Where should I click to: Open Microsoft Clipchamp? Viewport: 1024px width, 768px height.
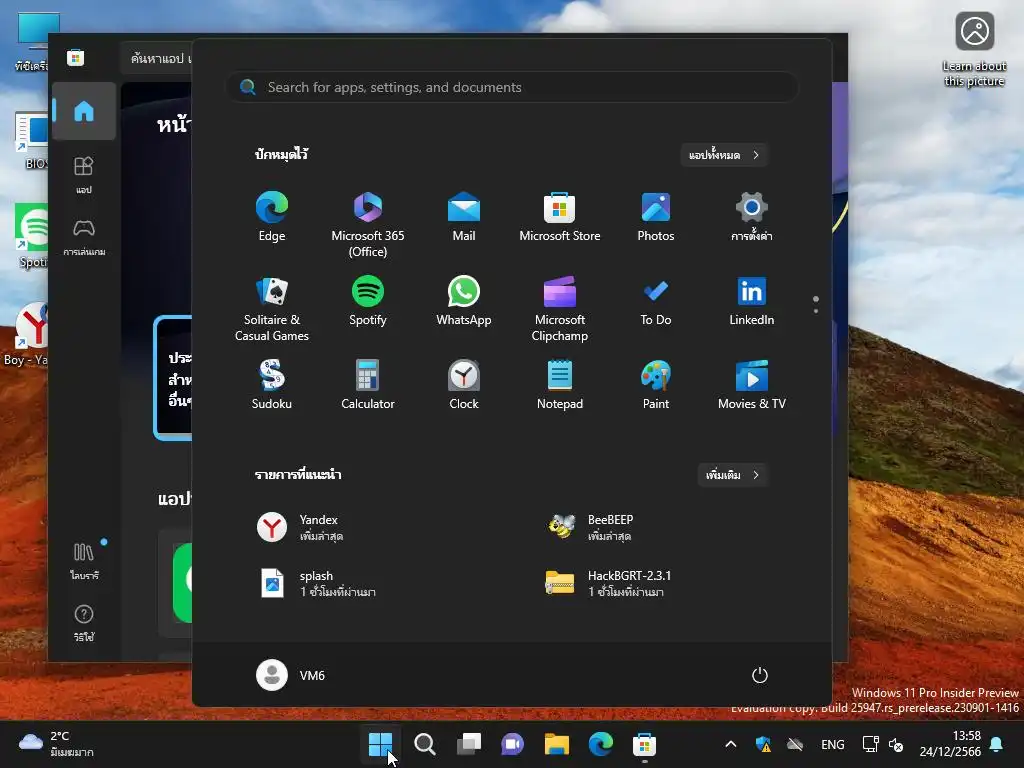click(560, 308)
